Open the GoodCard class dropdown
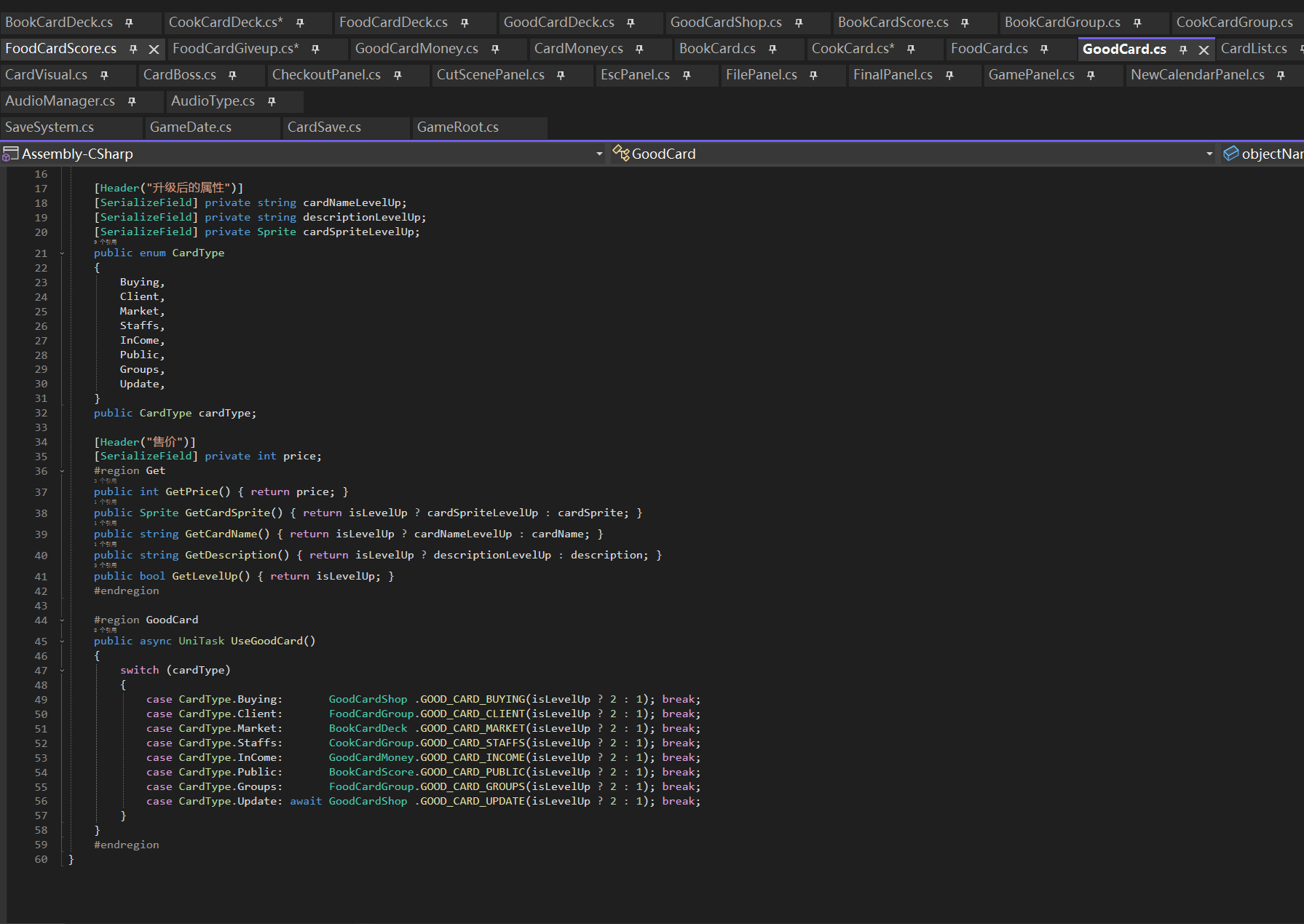Image resolution: width=1304 pixels, height=924 pixels. 1209,154
